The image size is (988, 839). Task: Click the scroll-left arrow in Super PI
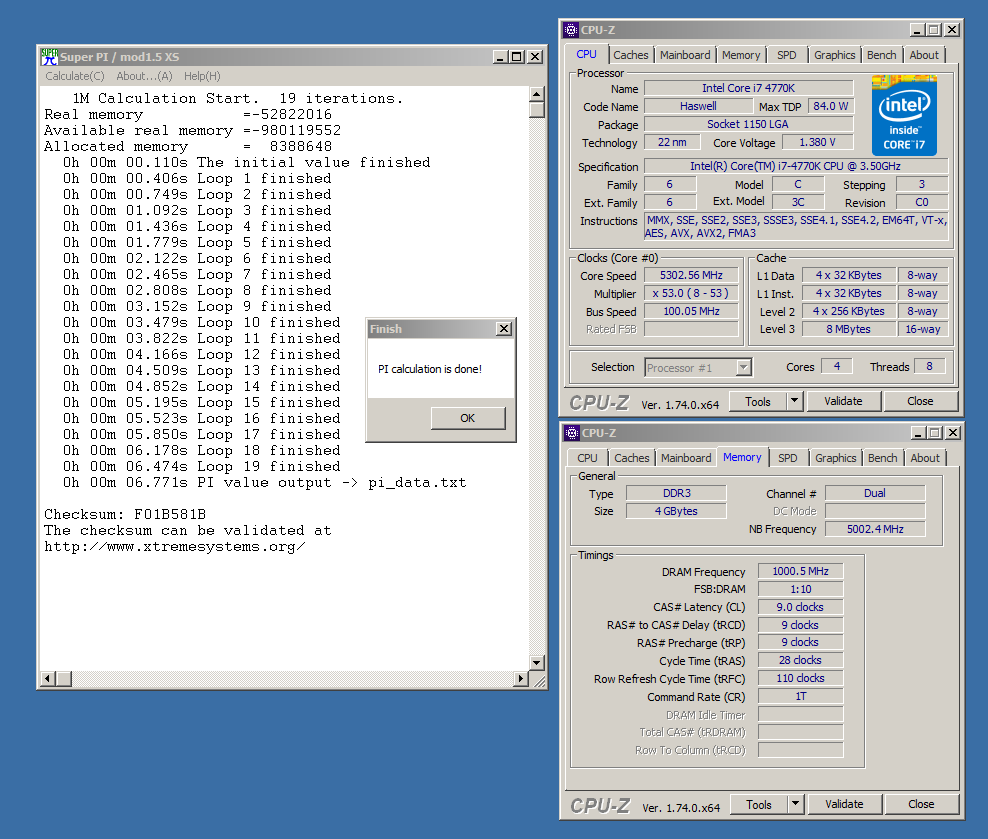click(48, 678)
